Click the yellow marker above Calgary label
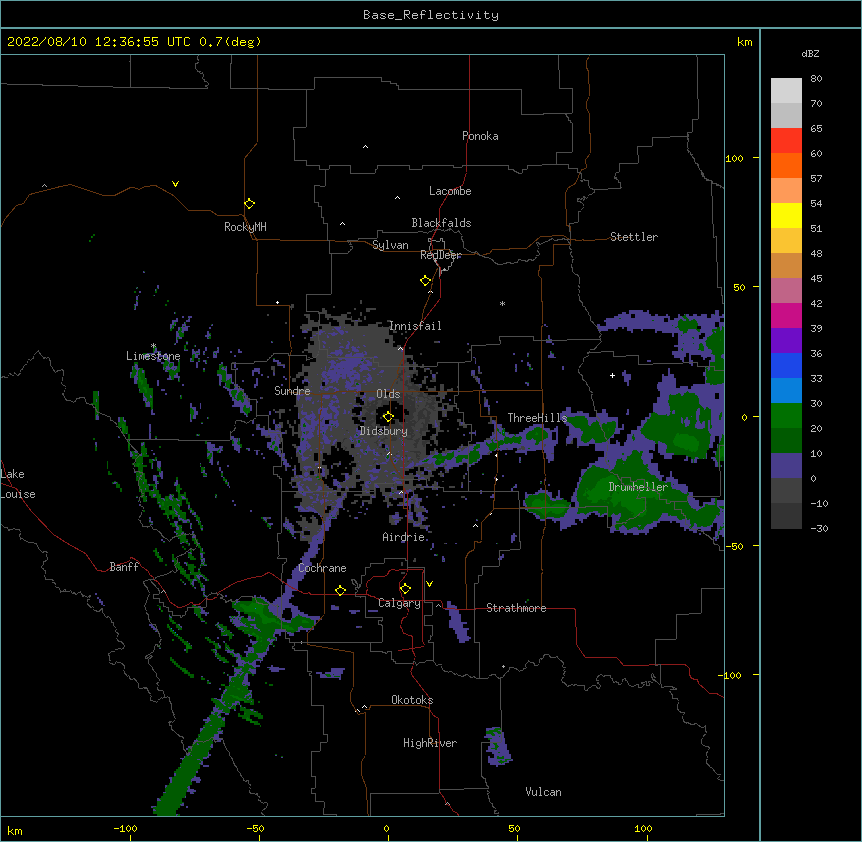This screenshot has width=862, height=842. click(x=405, y=589)
